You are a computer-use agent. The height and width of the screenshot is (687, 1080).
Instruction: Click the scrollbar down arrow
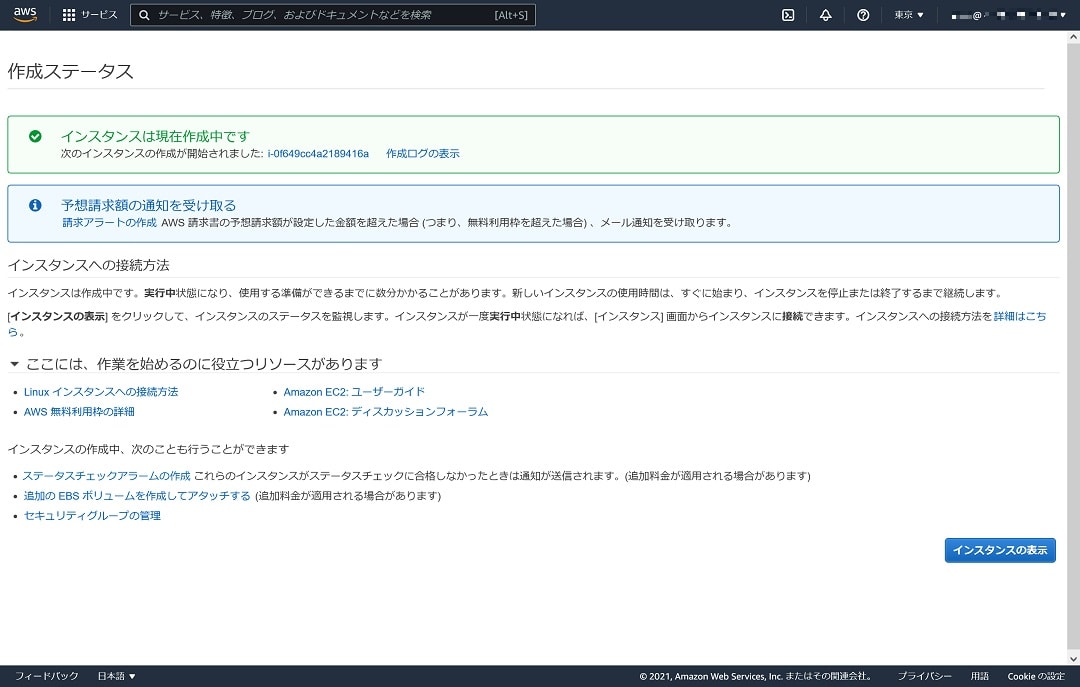coord(1074,659)
